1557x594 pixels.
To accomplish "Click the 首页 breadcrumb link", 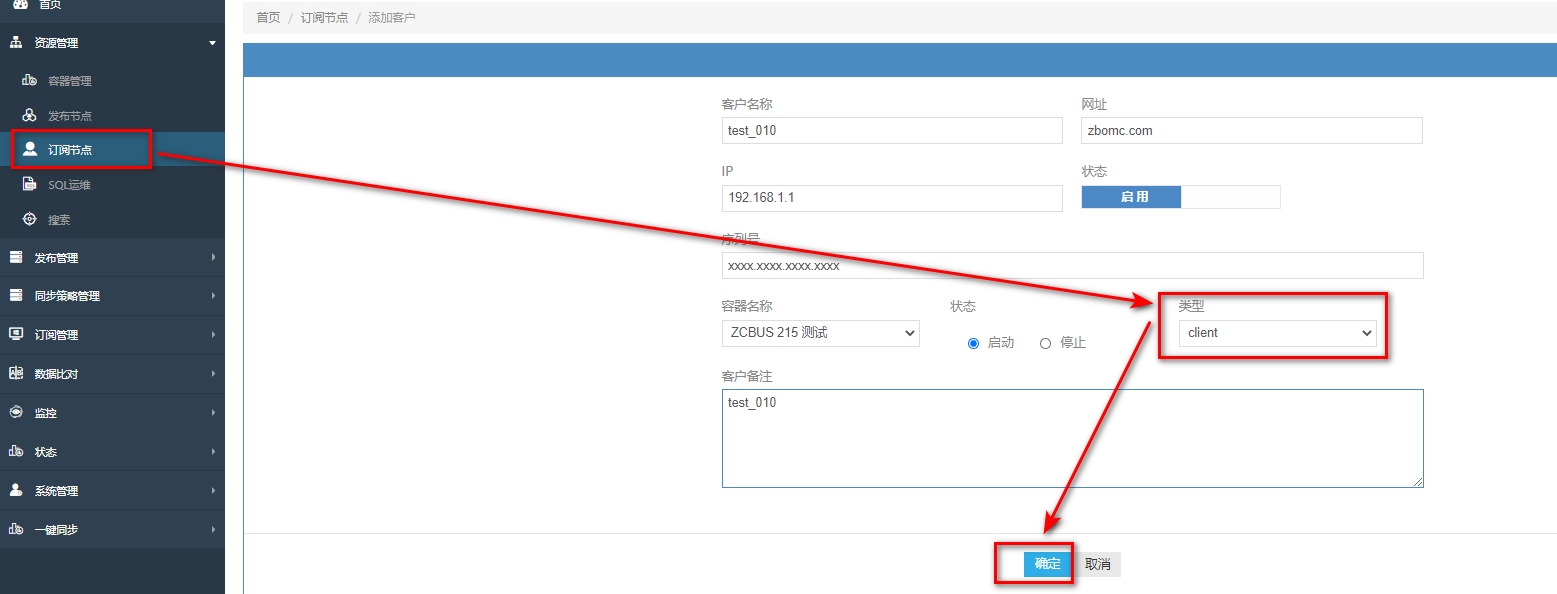I will [x=268, y=18].
